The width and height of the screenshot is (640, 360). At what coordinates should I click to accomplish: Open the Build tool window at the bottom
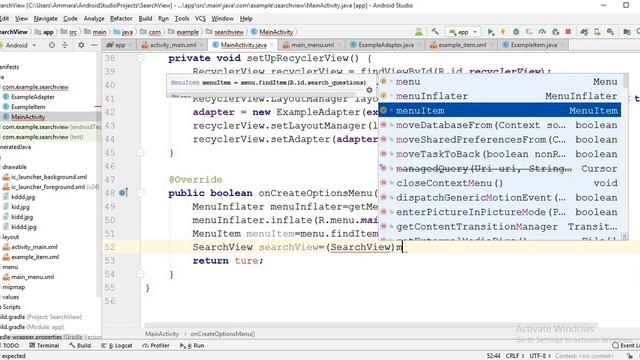tap(80, 346)
